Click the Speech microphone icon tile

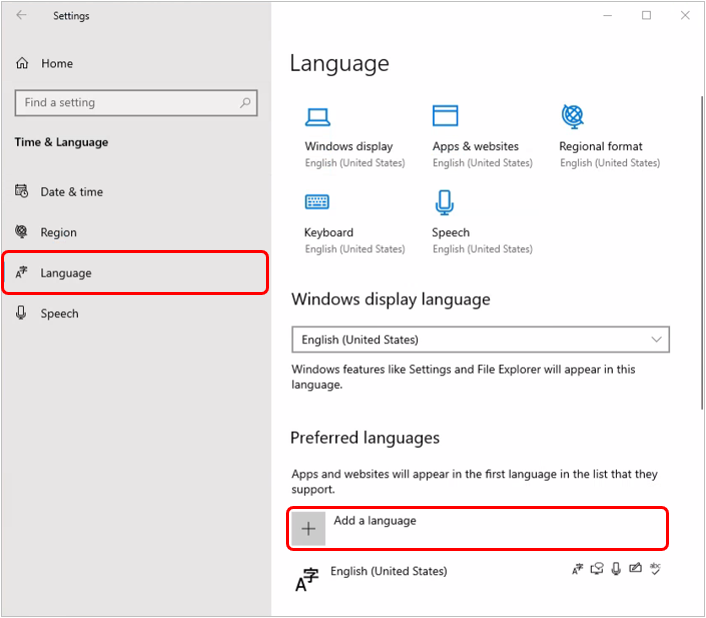[x=444, y=202]
